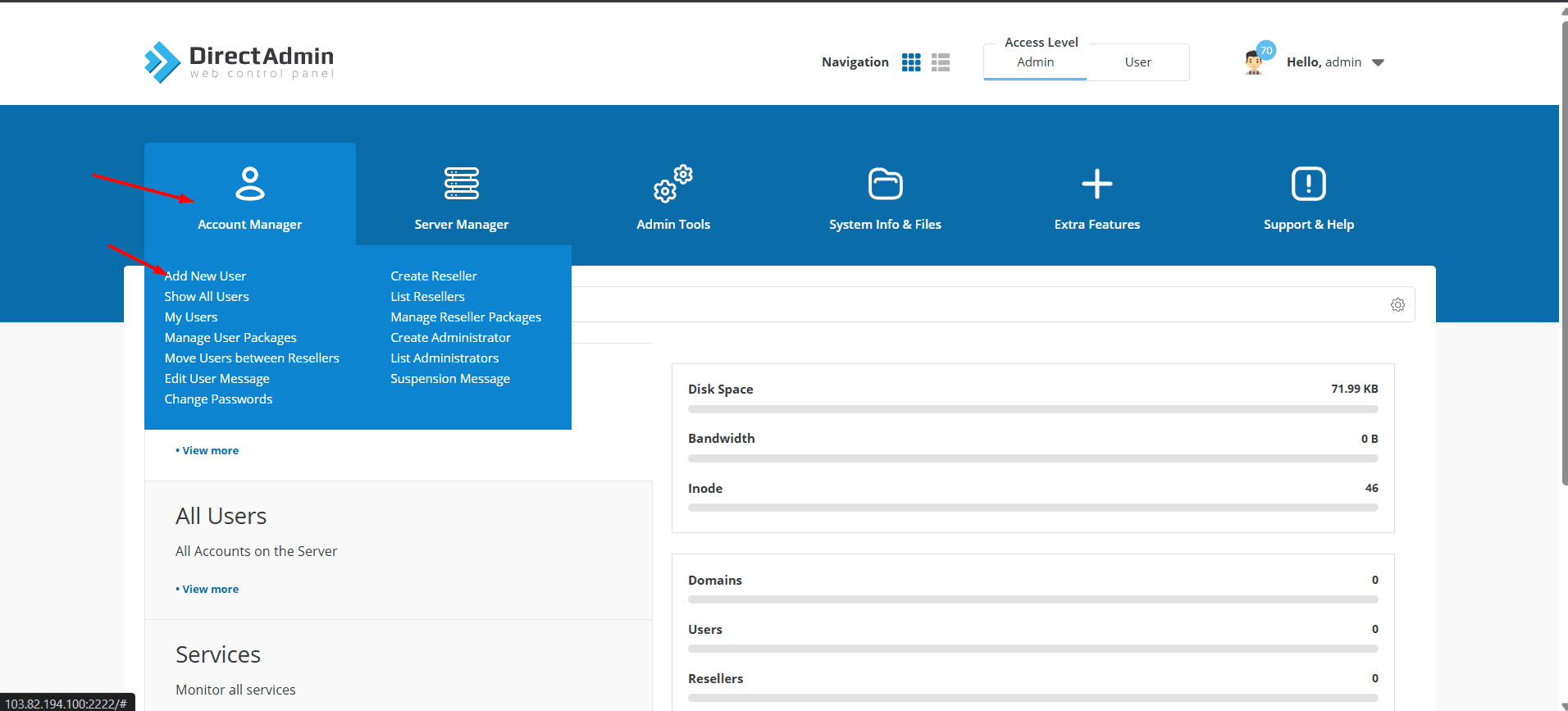Open Manage User Packages

(x=230, y=338)
